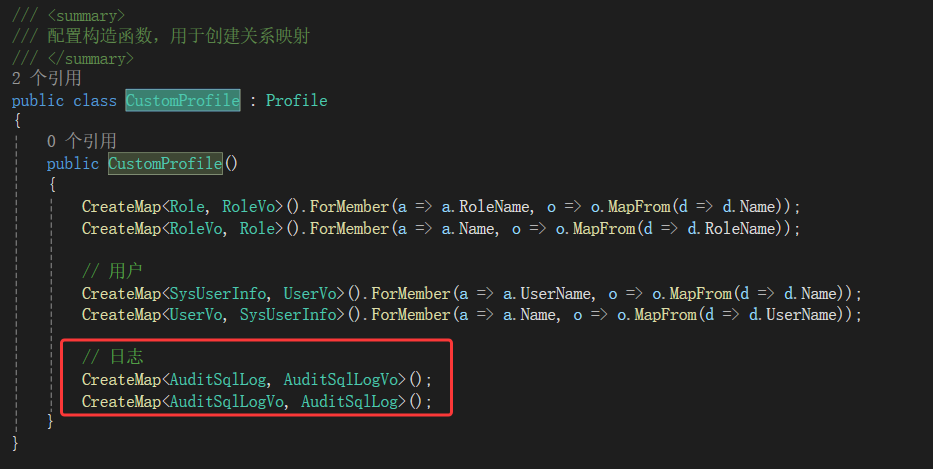Screen dimensions: 933x469
Task: Click AuditSqlLogVo in first log mapping
Action: (x=340, y=379)
